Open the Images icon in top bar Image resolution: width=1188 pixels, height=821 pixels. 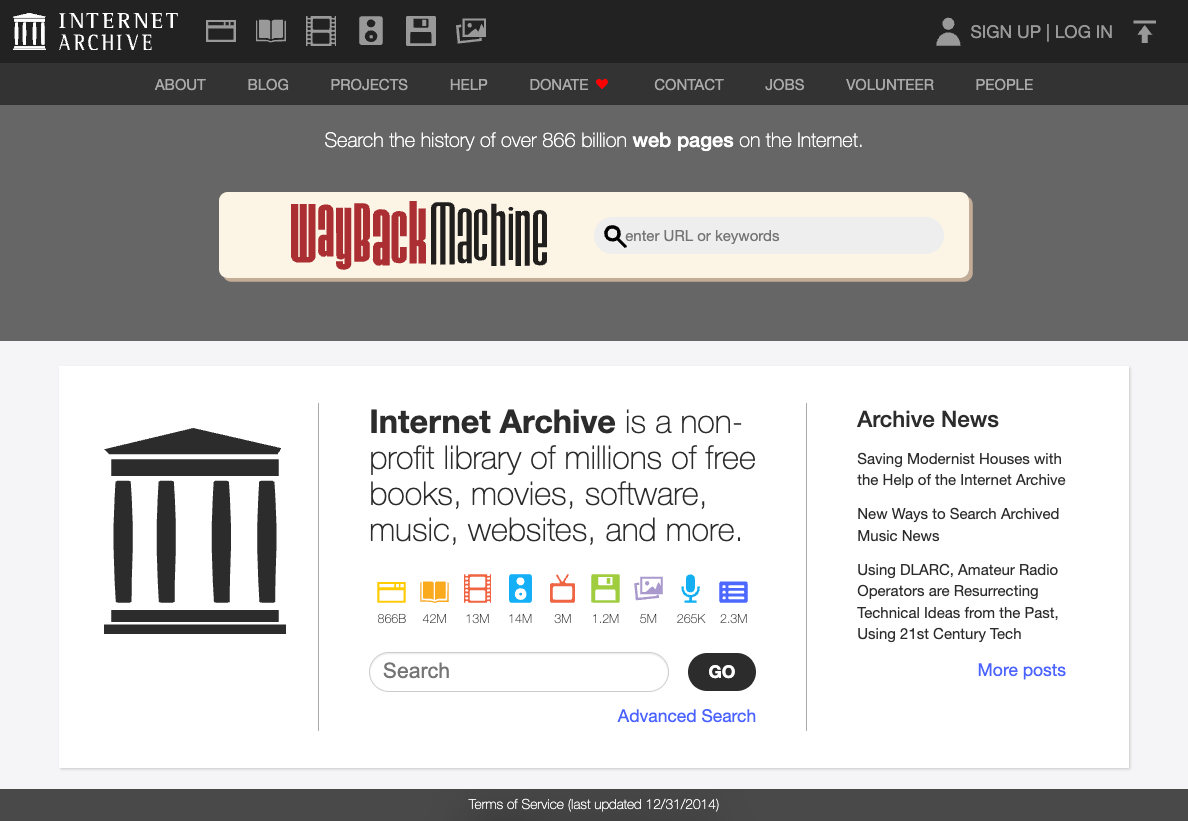(471, 31)
